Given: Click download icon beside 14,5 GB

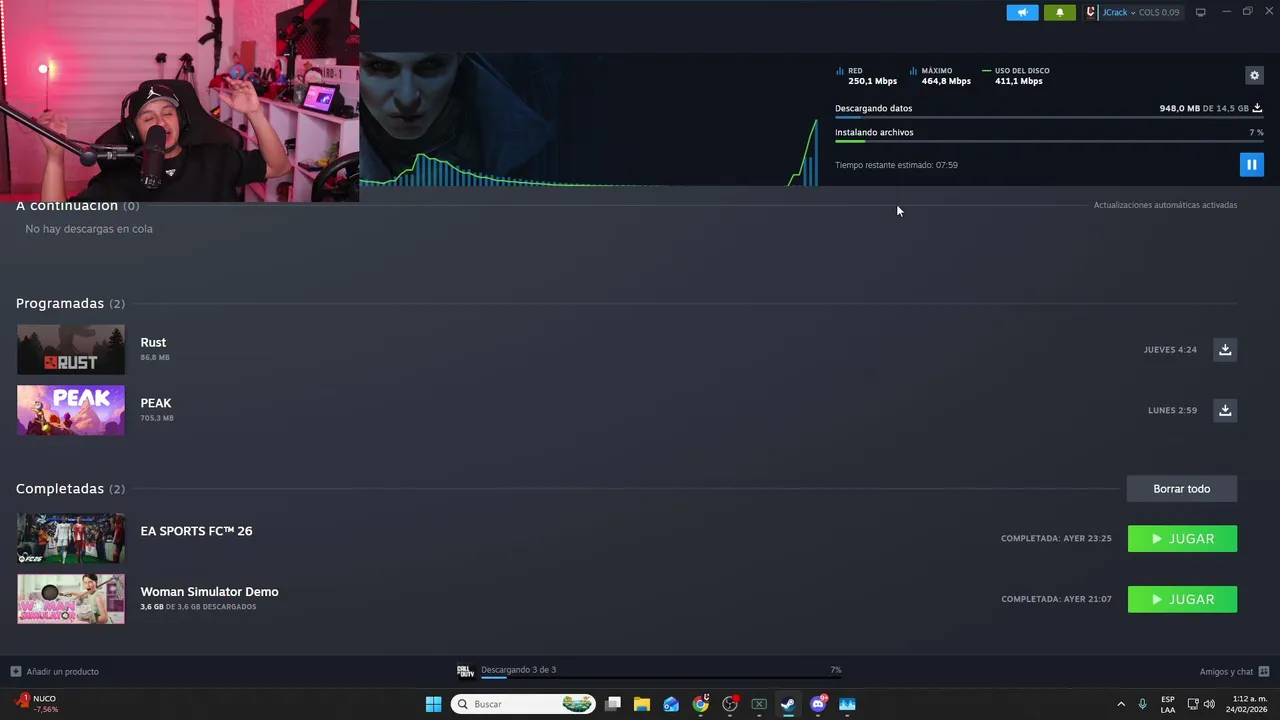Looking at the screenshot, I should point(1257,108).
